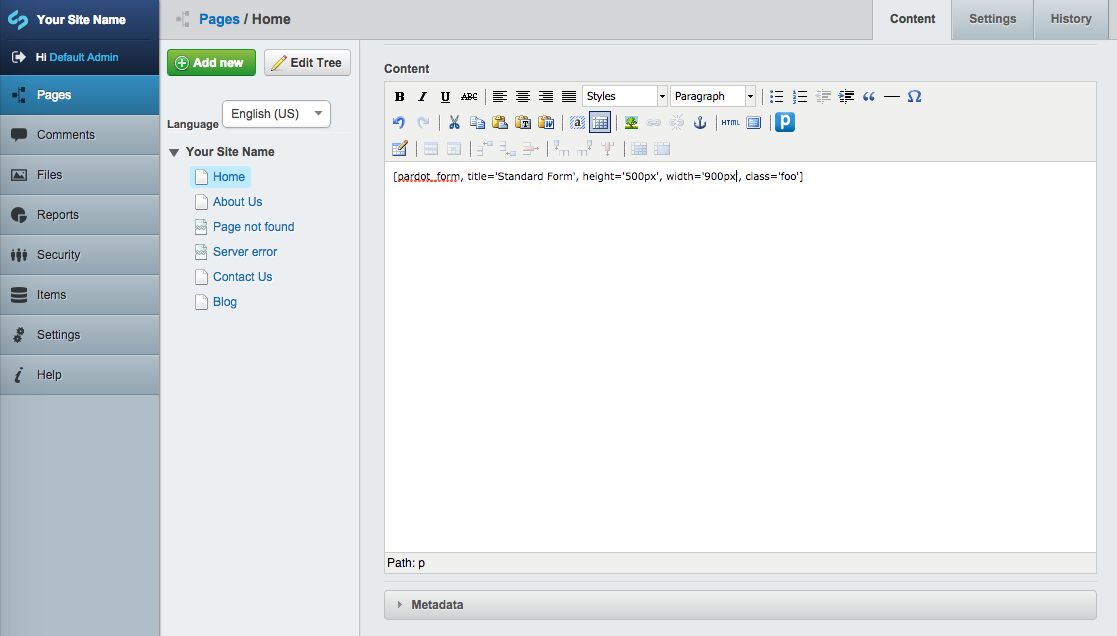The image size is (1117, 636).
Task: Toggle the unordered list formatting
Action: 776,96
